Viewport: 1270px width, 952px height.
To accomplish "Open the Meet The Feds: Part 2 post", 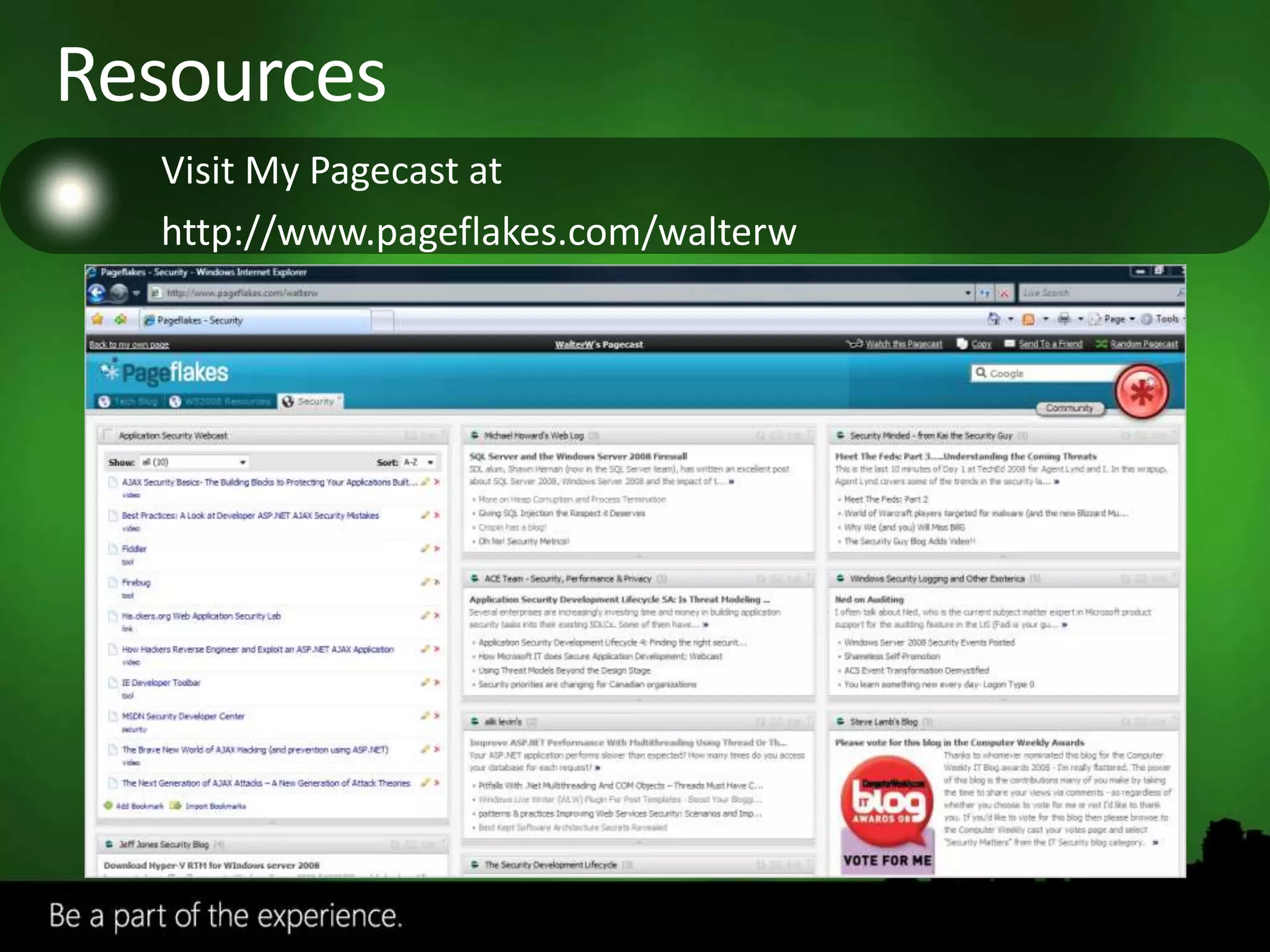I will pyautogui.click(x=886, y=500).
